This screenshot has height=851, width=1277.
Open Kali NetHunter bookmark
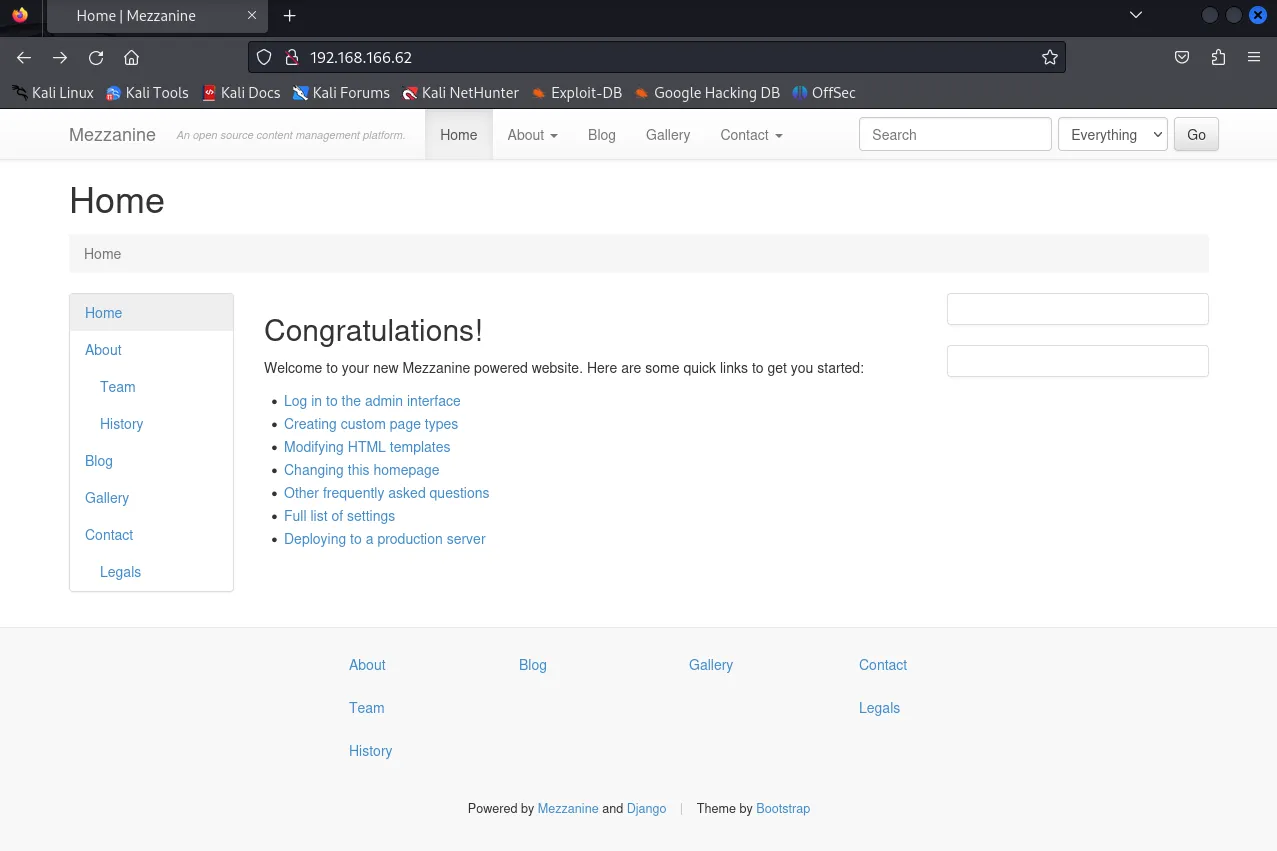pyautogui.click(x=460, y=93)
